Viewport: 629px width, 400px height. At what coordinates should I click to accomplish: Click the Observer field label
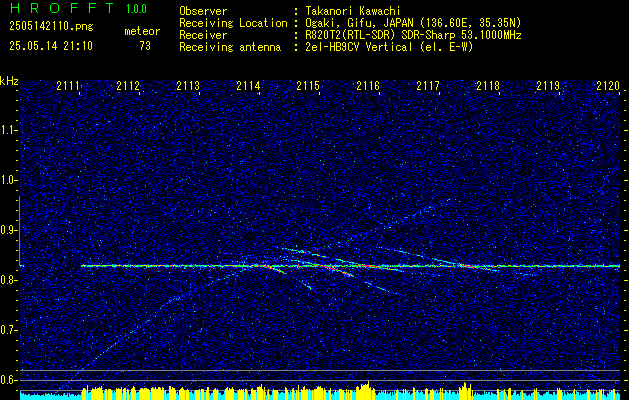[x=203, y=11]
